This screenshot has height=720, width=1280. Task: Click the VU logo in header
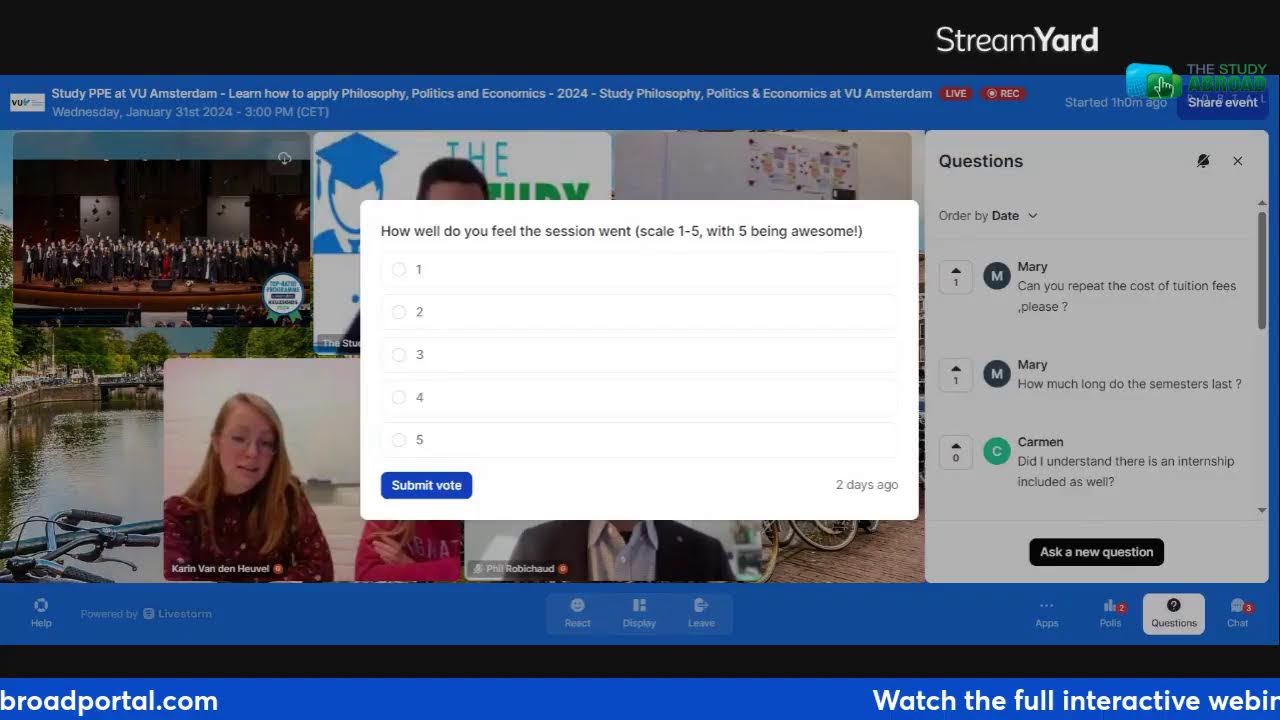(28, 102)
